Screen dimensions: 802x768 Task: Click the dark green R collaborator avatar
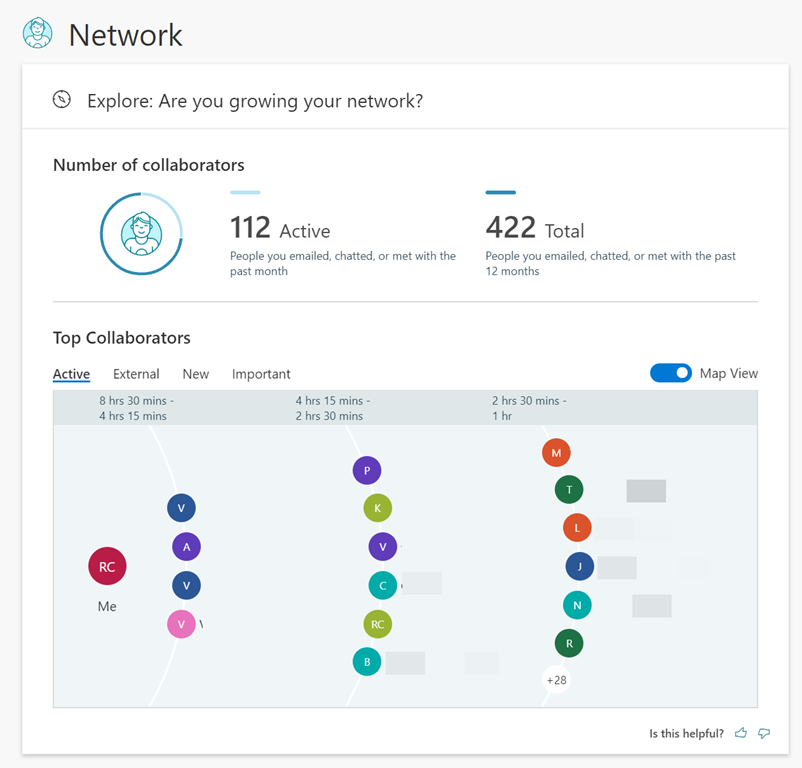pos(569,643)
